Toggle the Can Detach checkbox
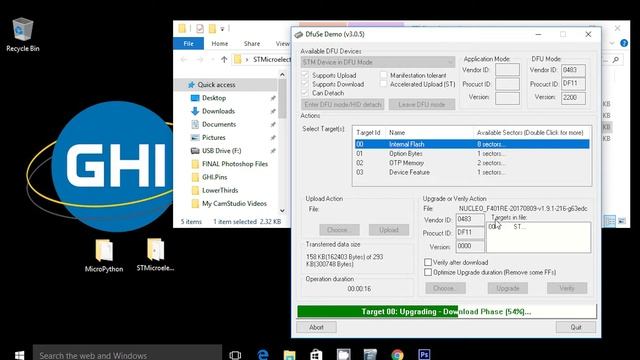 305,93
